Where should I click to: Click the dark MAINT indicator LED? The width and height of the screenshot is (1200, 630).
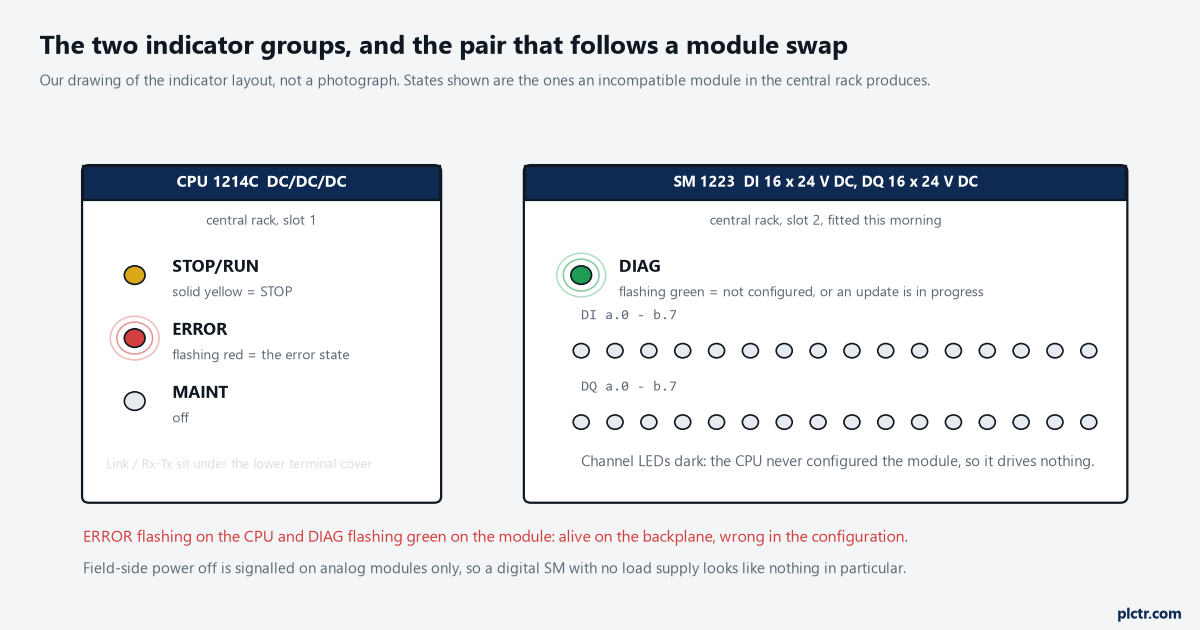[x=134, y=401]
